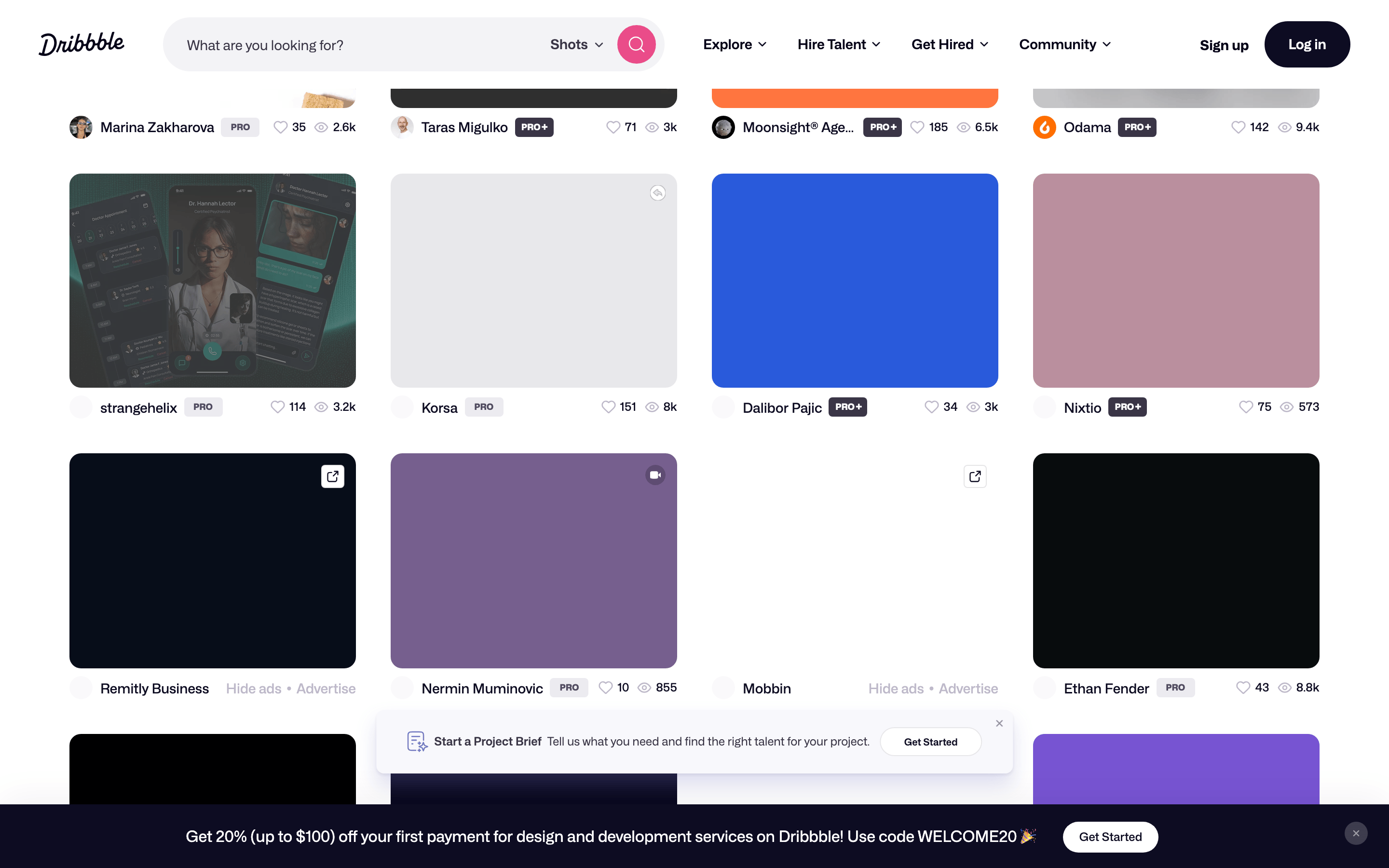1389x868 pixels.
Task: Click the Log in button
Action: [1307, 44]
